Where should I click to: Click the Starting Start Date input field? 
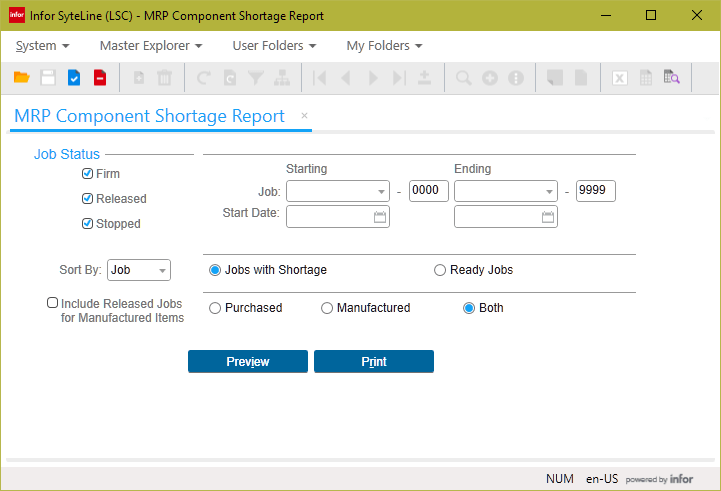click(x=338, y=217)
